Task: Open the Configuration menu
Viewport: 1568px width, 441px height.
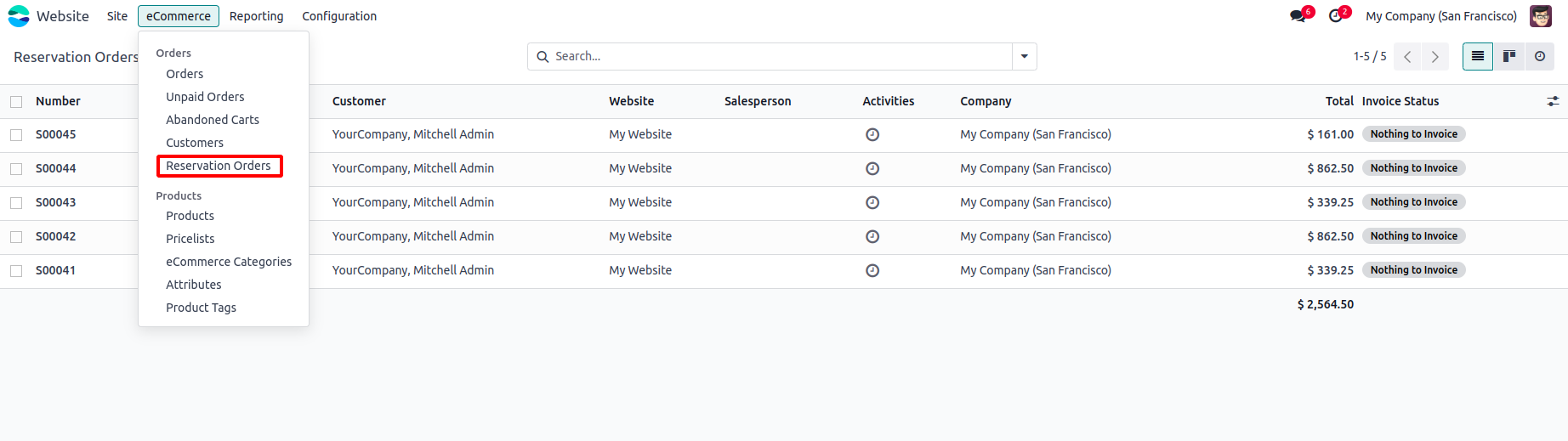Action: (339, 16)
